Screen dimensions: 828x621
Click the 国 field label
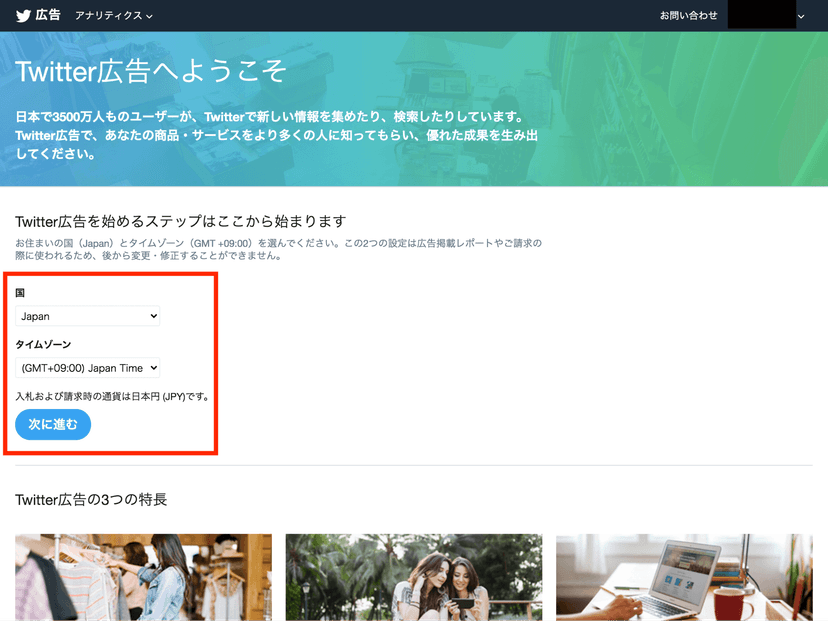point(20,293)
